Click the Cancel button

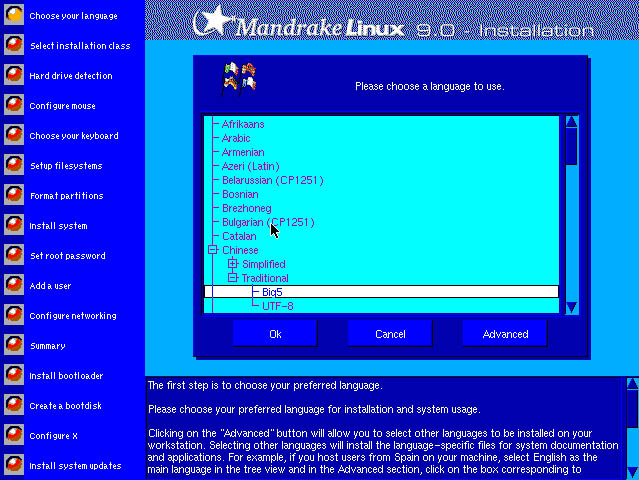click(x=389, y=334)
